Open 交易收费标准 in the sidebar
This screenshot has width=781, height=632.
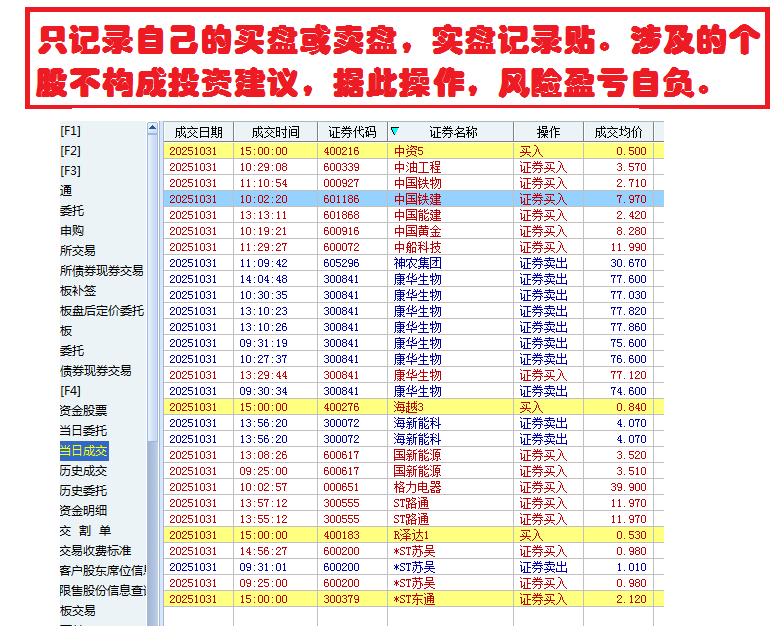95,550
